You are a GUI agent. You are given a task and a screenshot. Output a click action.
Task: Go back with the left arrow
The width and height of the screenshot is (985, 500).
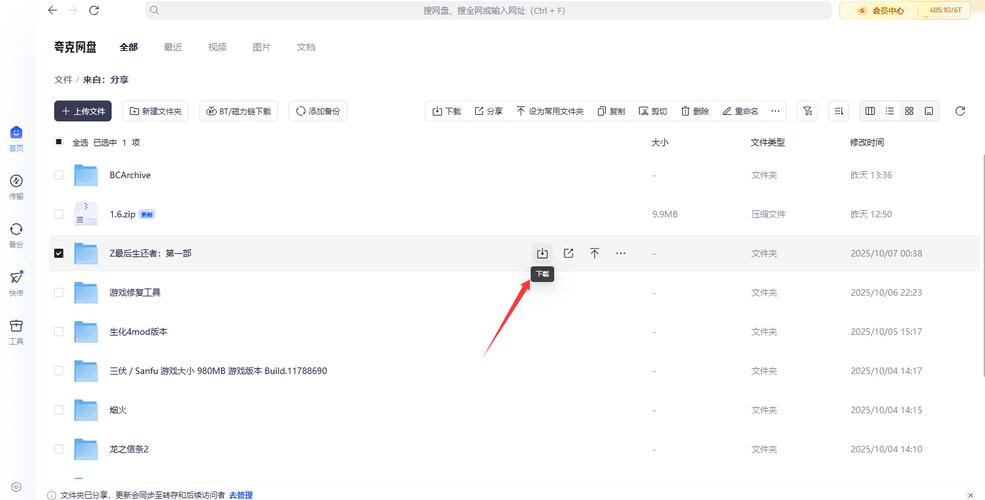coord(53,10)
